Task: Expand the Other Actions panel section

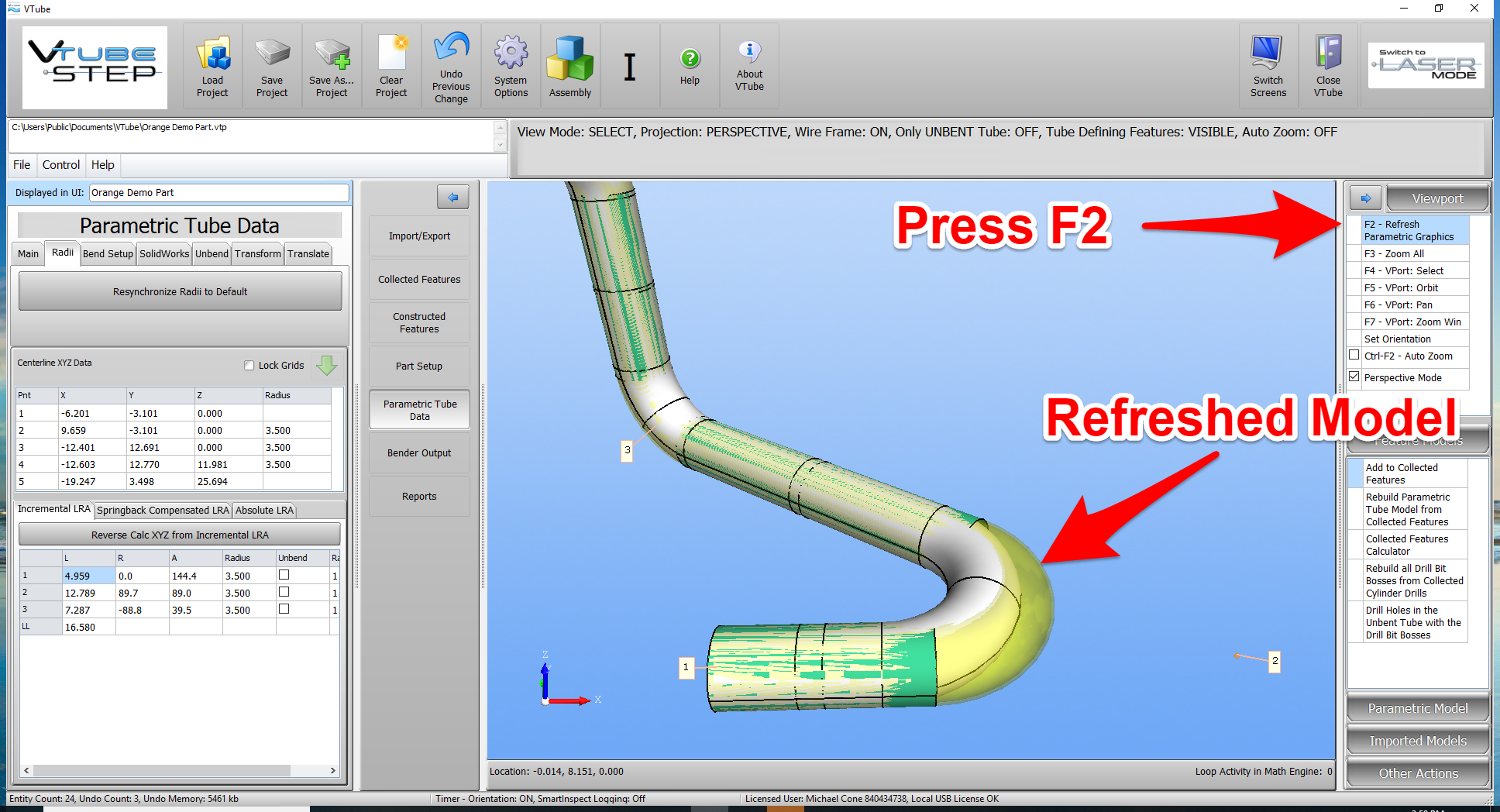Action: [x=1417, y=773]
